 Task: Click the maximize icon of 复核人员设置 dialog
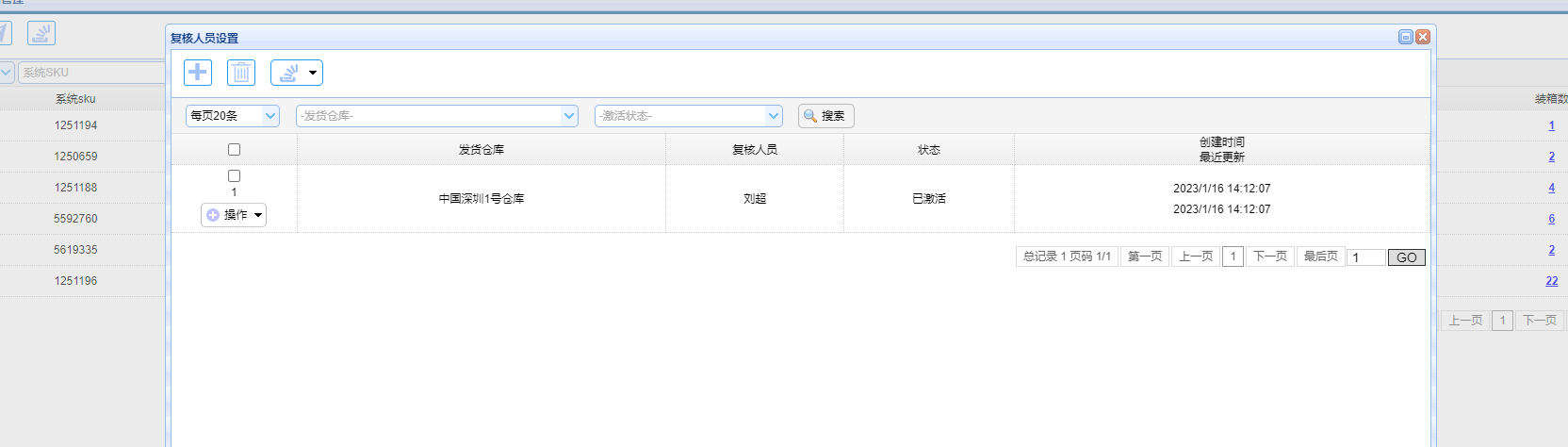coord(1406,37)
